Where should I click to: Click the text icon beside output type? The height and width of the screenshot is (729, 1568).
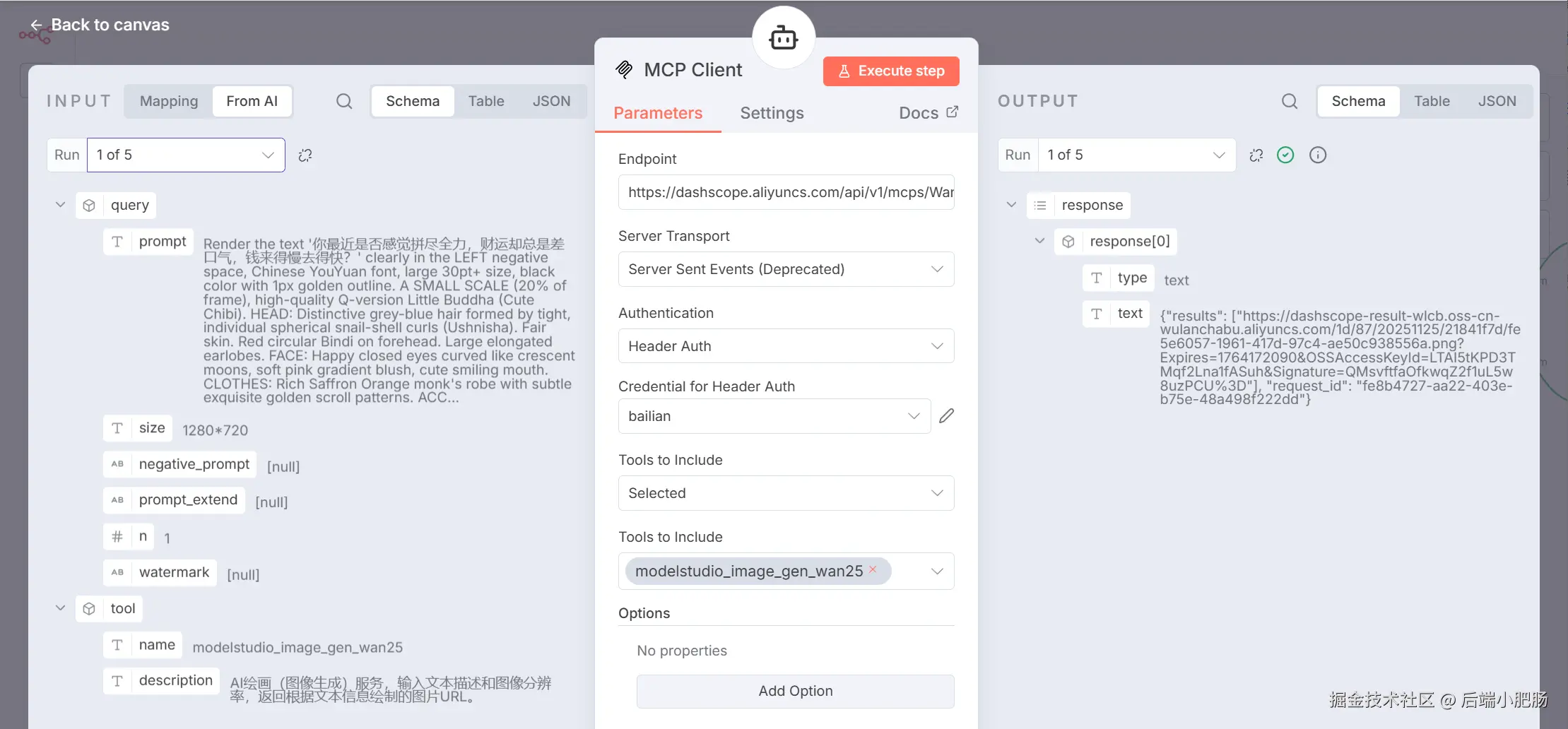[1097, 278]
